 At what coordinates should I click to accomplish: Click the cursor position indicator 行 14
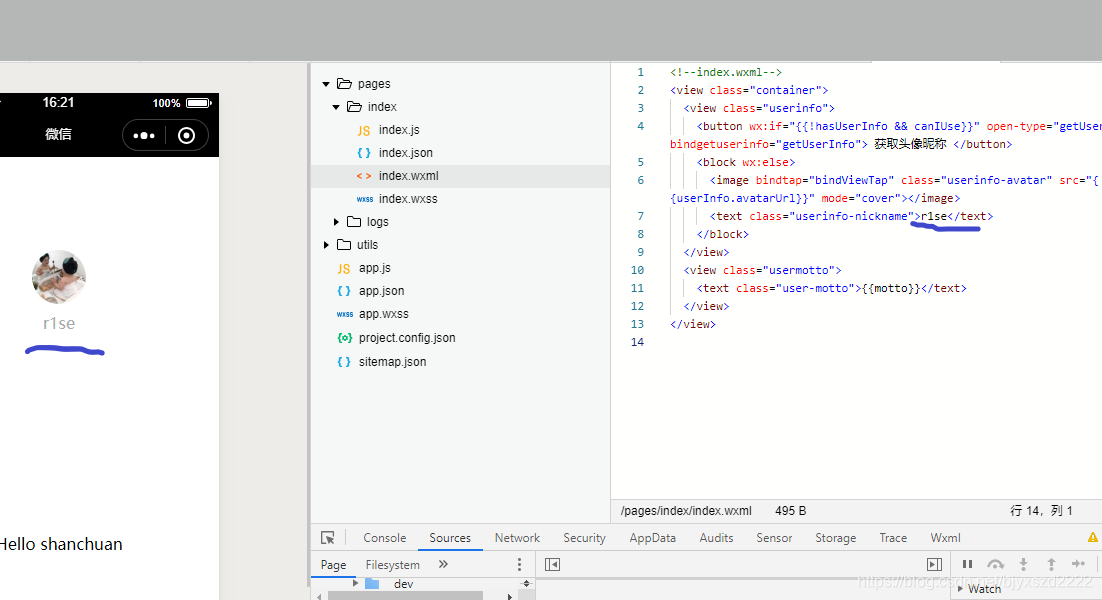pyautogui.click(x=1041, y=511)
